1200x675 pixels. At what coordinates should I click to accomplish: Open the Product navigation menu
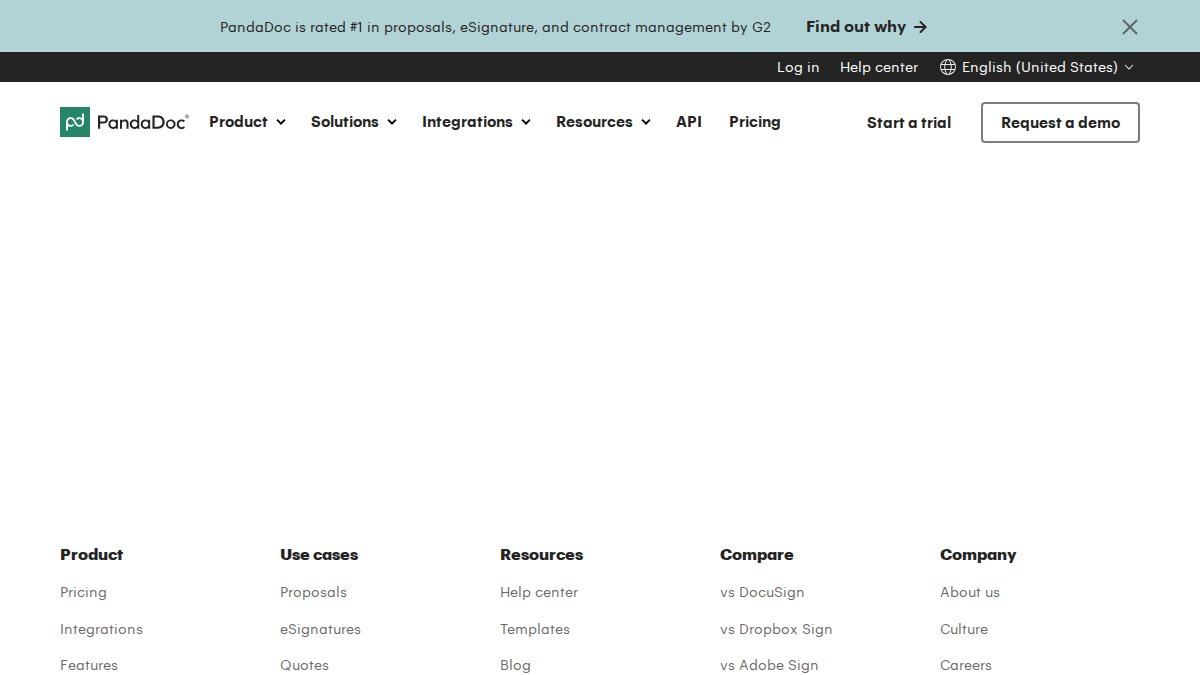(247, 122)
